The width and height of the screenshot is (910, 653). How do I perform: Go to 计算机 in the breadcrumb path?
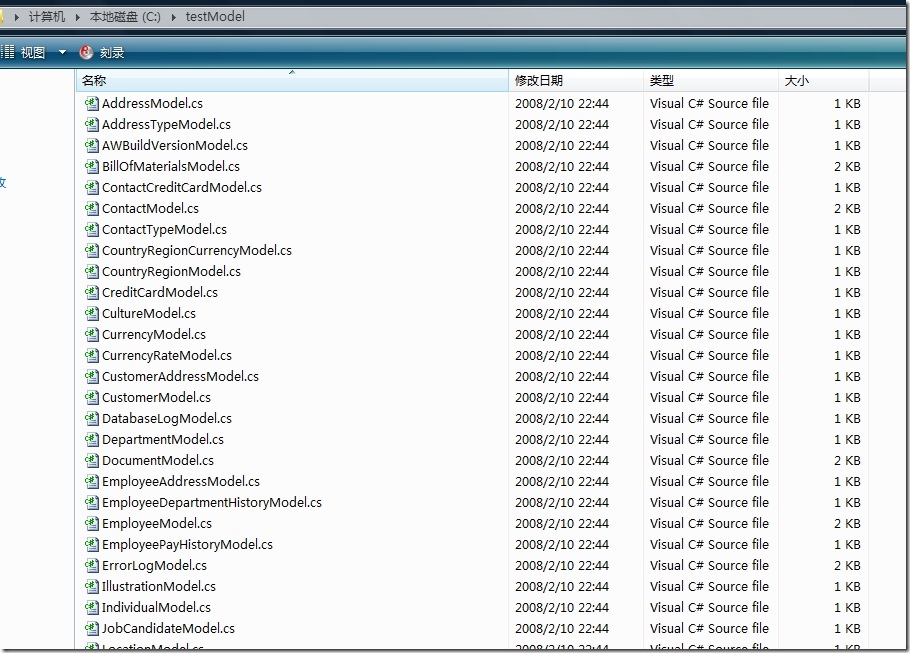(47, 17)
